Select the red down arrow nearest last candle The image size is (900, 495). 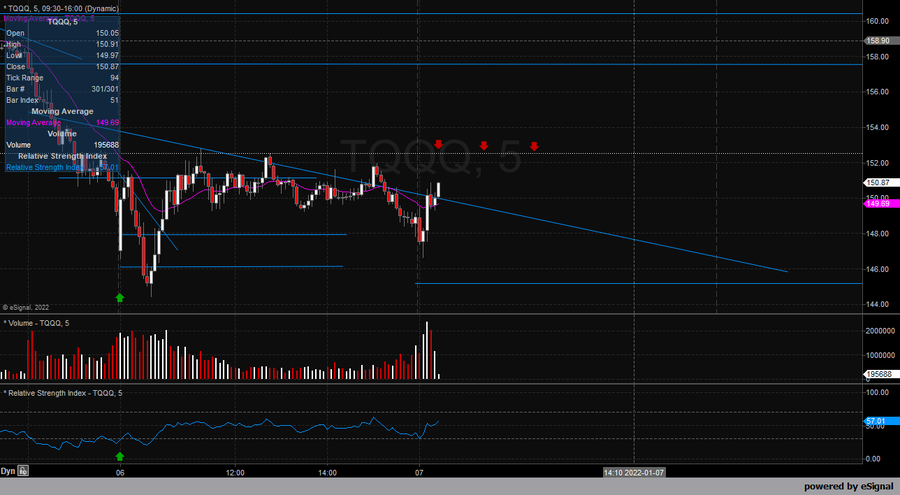[x=439, y=145]
